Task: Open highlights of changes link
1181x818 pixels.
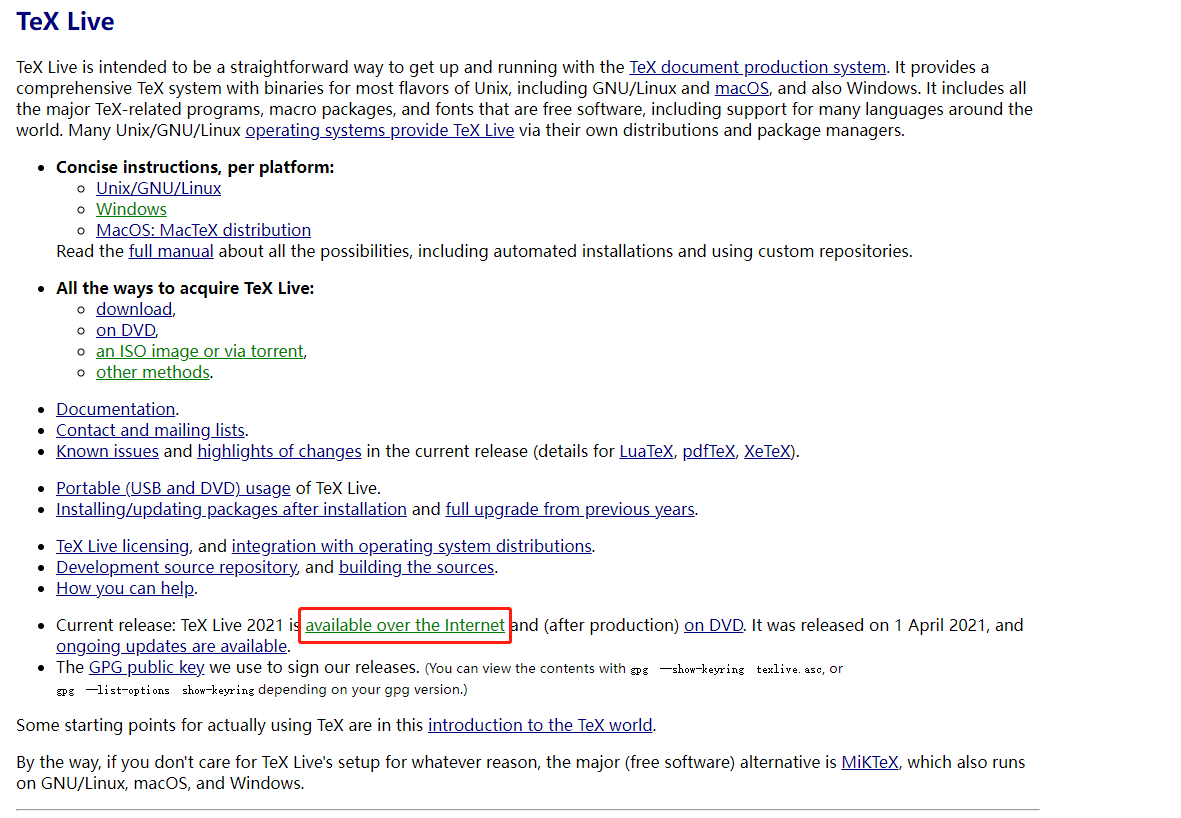Action: pyautogui.click(x=279, y=452)
